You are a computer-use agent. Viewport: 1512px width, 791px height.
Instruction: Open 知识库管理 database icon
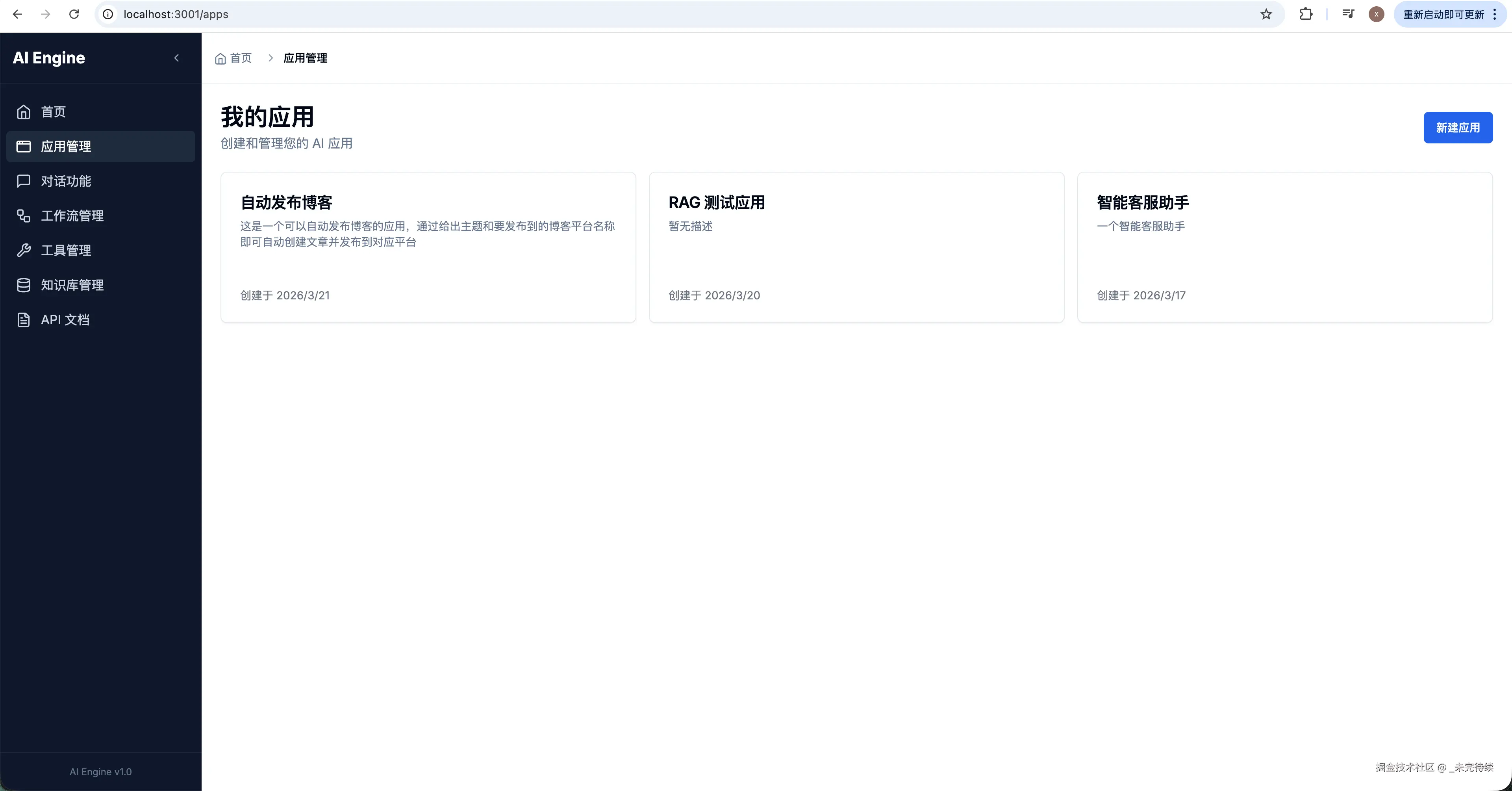click(x=24, y=285)
